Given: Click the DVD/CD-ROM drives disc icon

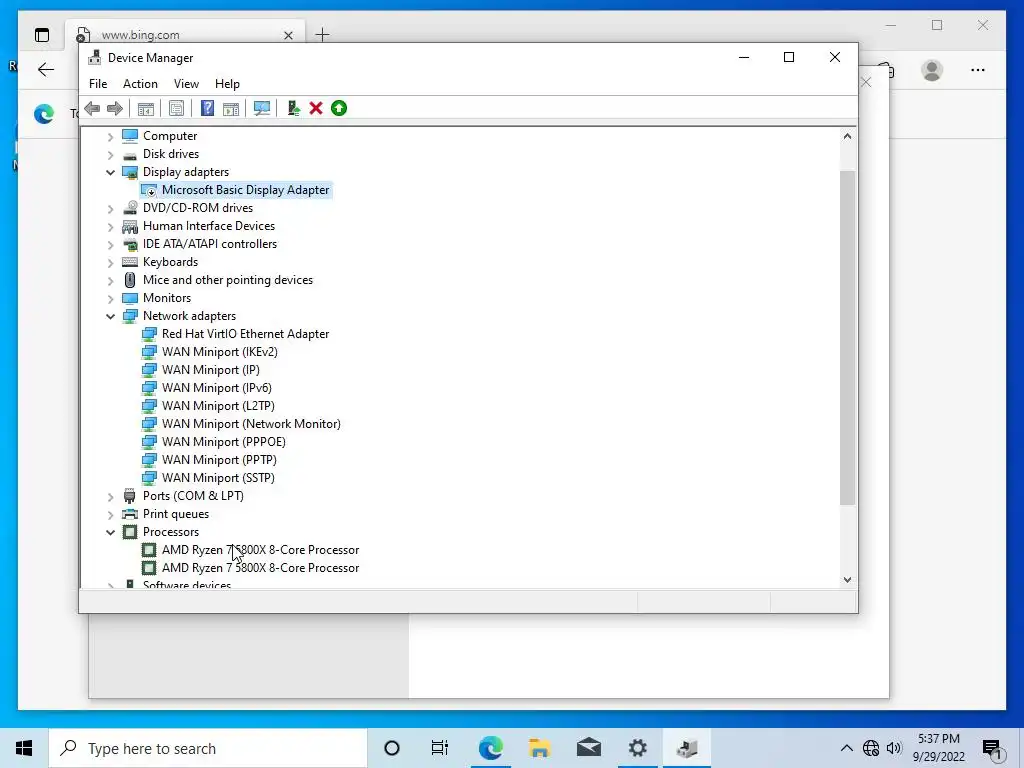Looking at the screenshot, I should click(x=130, y=208).
